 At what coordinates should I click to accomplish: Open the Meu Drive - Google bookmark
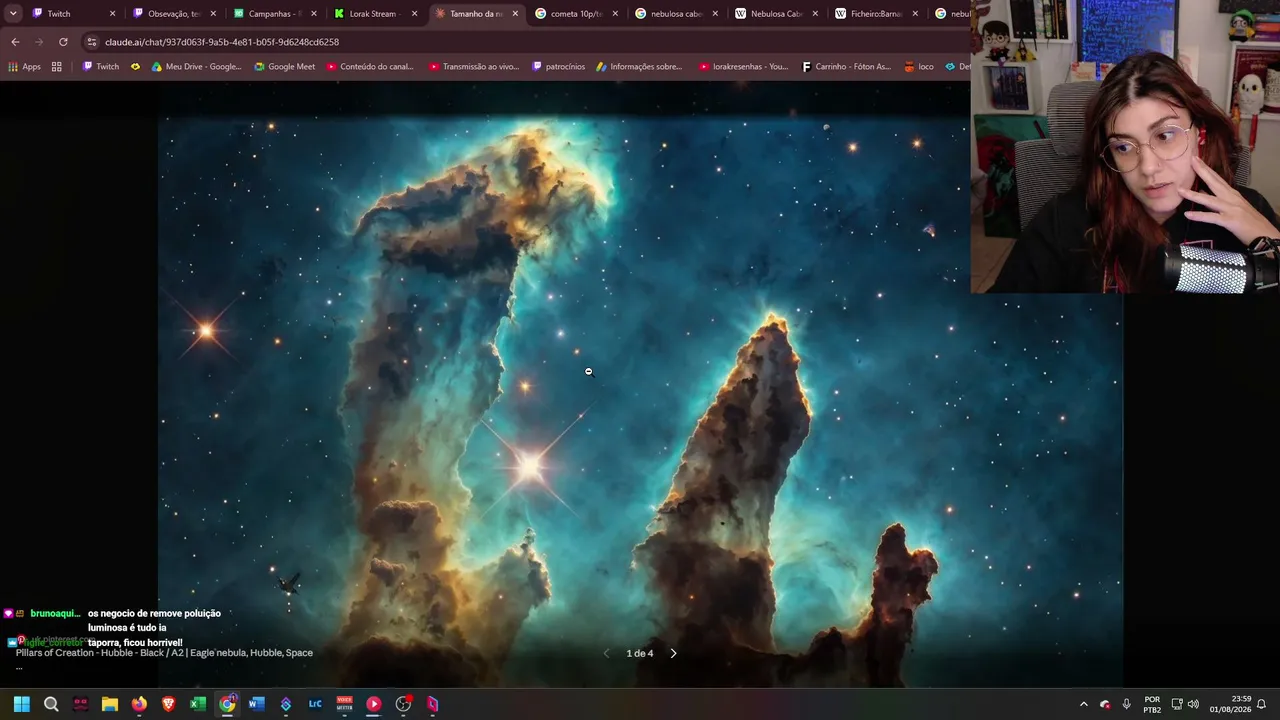(x=196, y=67)
